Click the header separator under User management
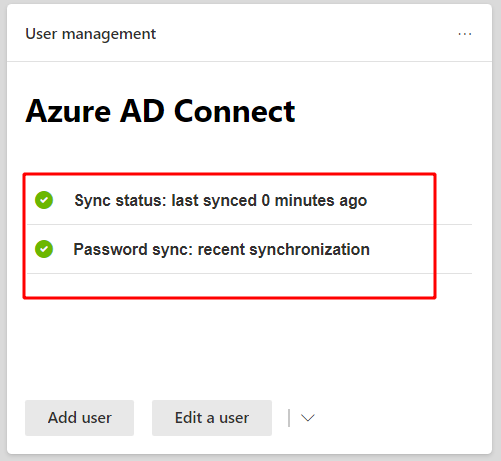The height and width of the screenshot is (461, 501). tap(249, 61)
